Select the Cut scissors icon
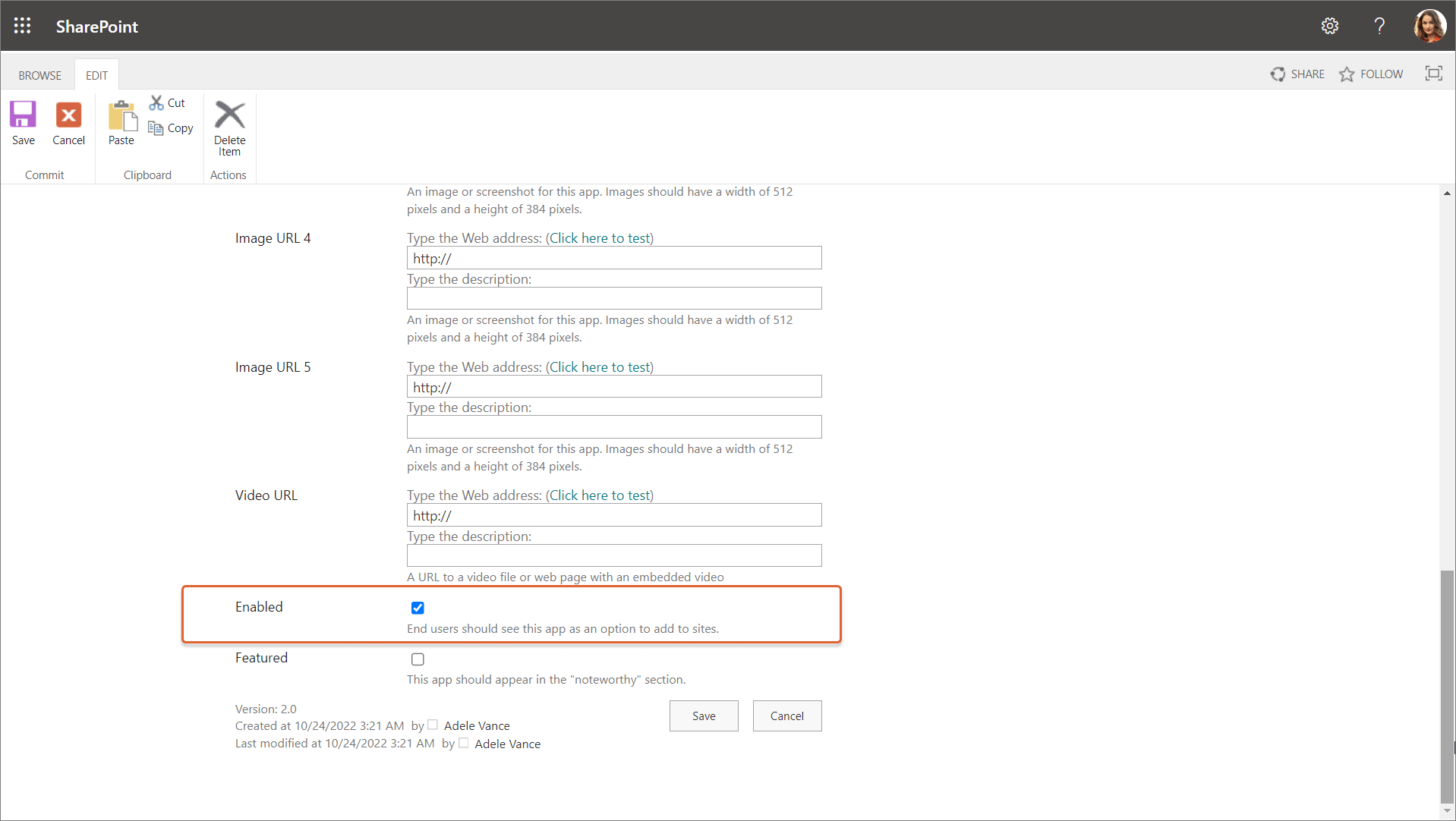This screenshot has width=1456, height=821. point(156,102)
